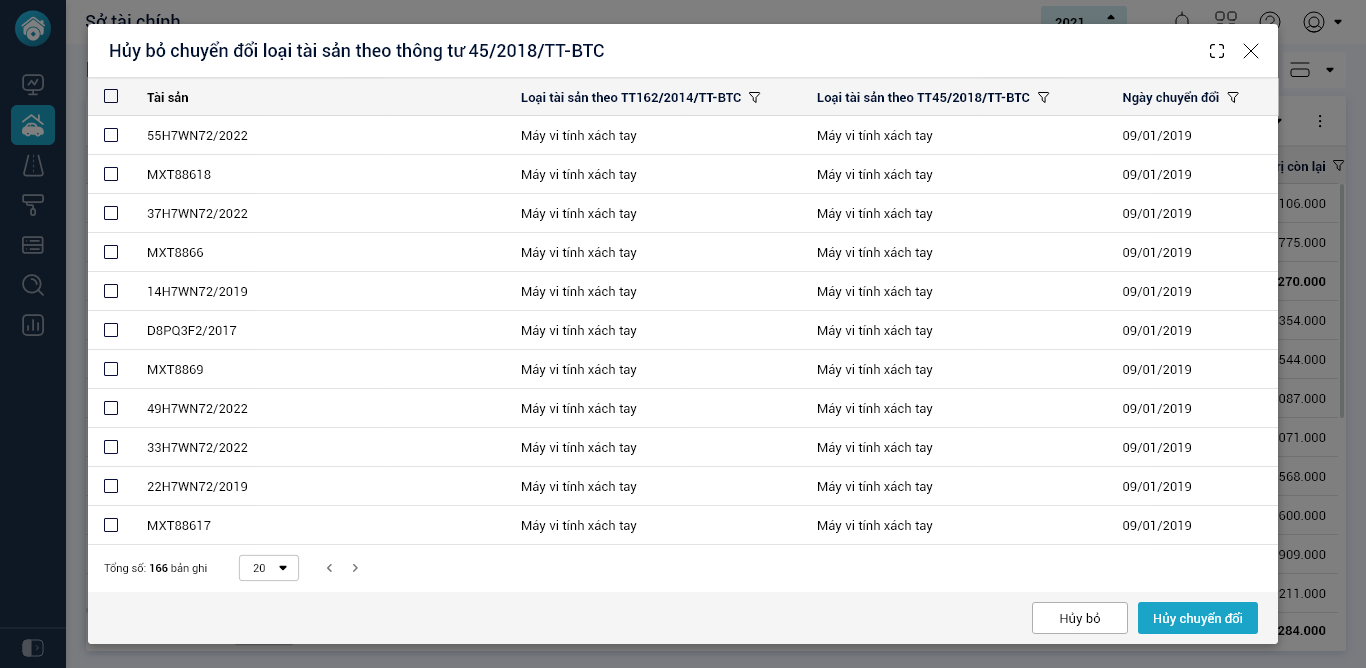Tick the select-all checkbox in the table header
The width and height of the screenshot is (1366, 668).
point(111,97)
